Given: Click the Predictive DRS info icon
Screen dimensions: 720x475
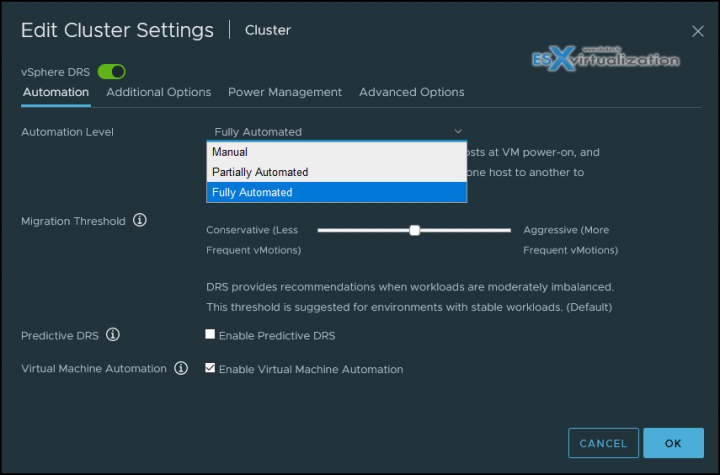Looking at the screenshot, I should [x=113, y=335].
